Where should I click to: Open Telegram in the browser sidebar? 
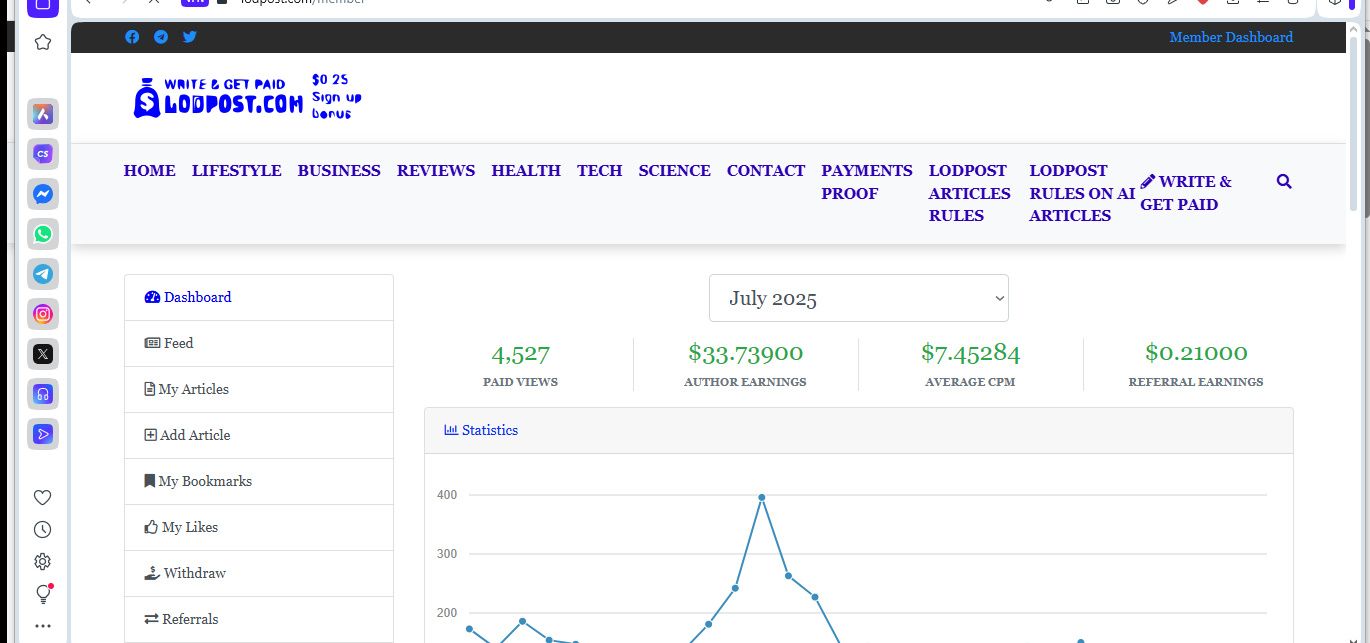click(x=43, y=274)
